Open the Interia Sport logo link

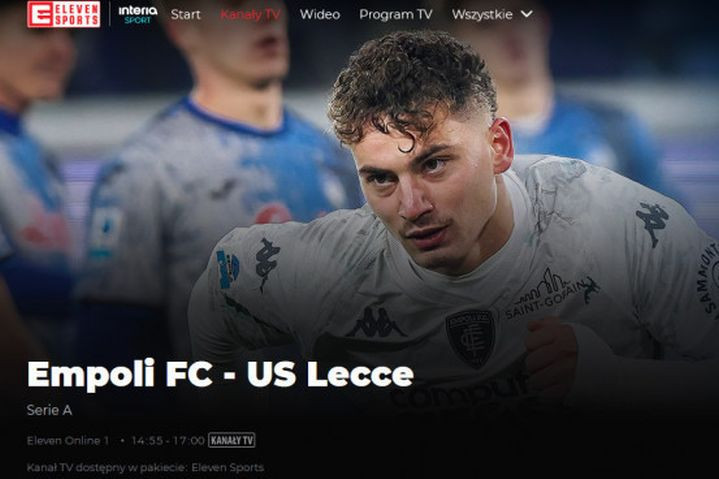[138, 15]
